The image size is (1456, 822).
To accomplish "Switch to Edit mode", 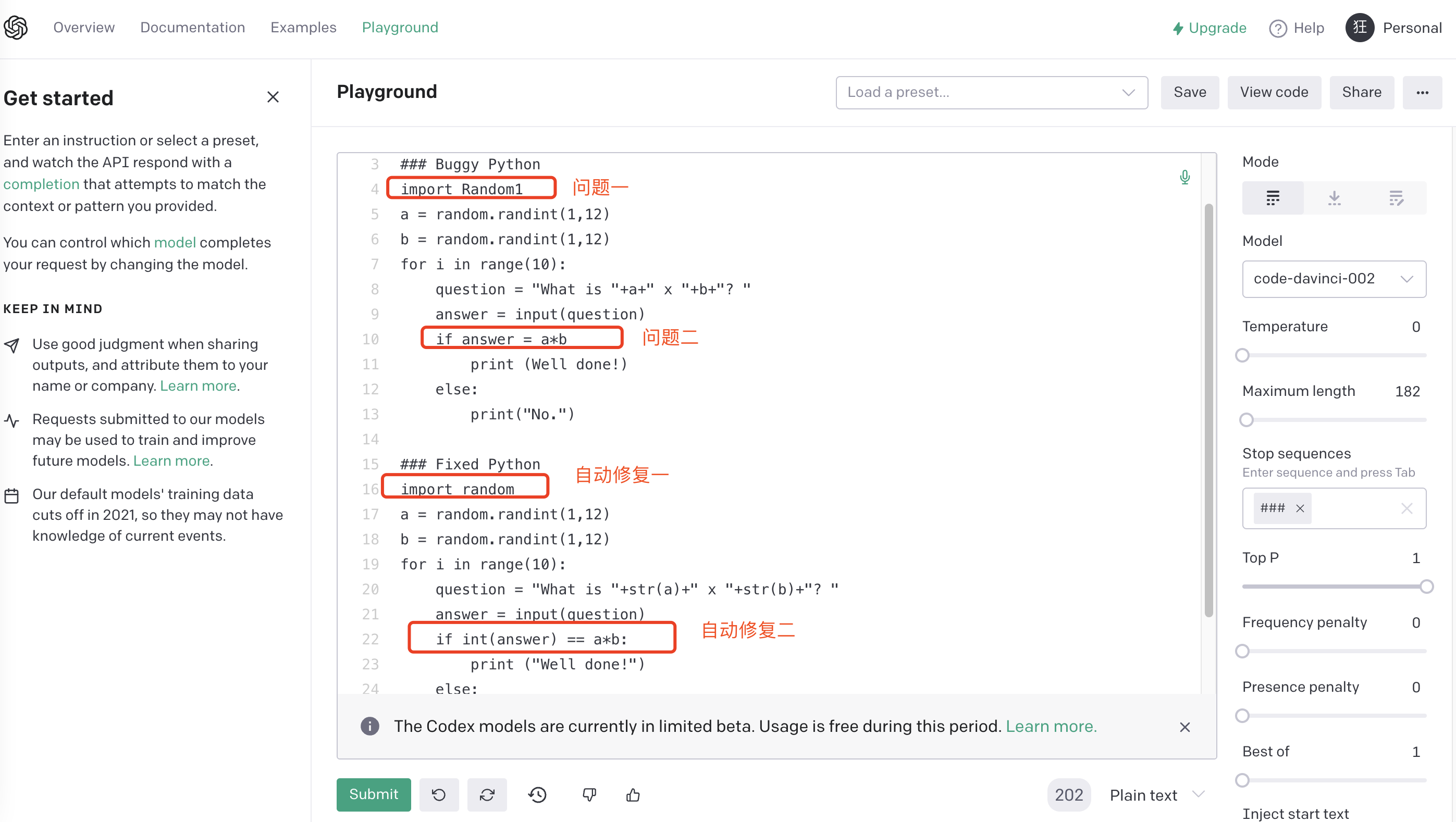I will [x=1396, y=198].
